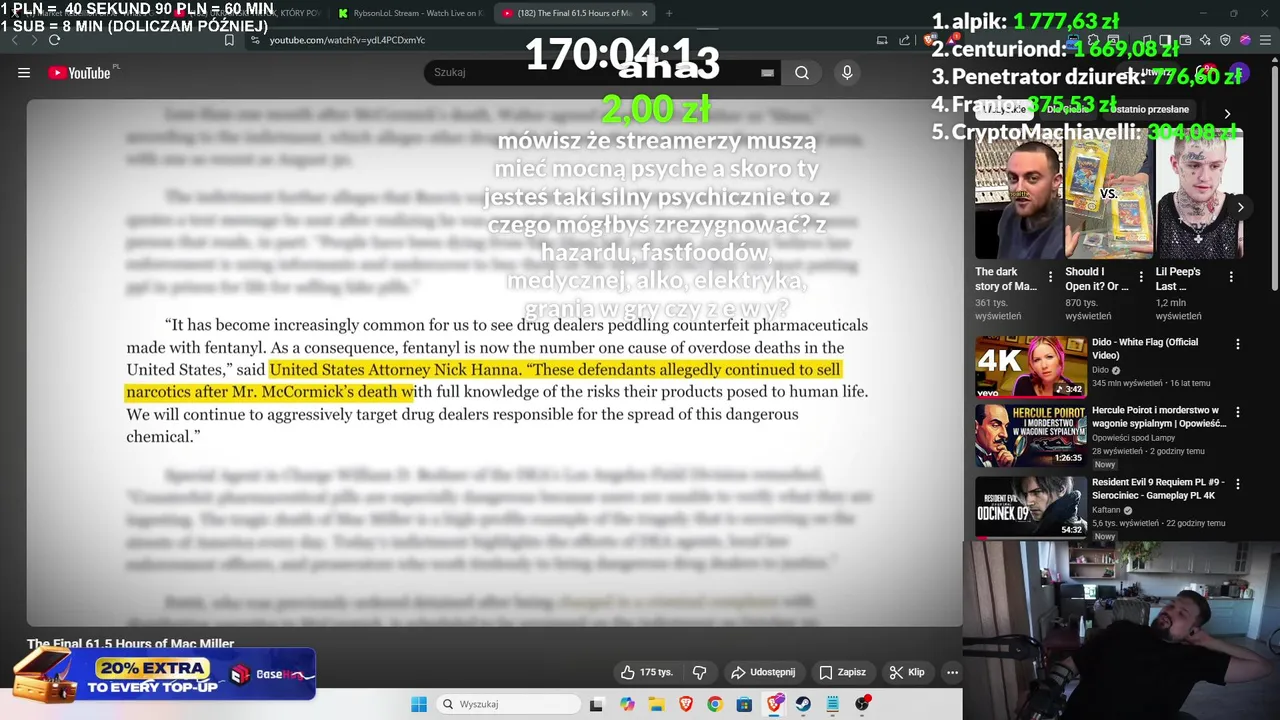Click the Zapisz save button

pos(843,672)
